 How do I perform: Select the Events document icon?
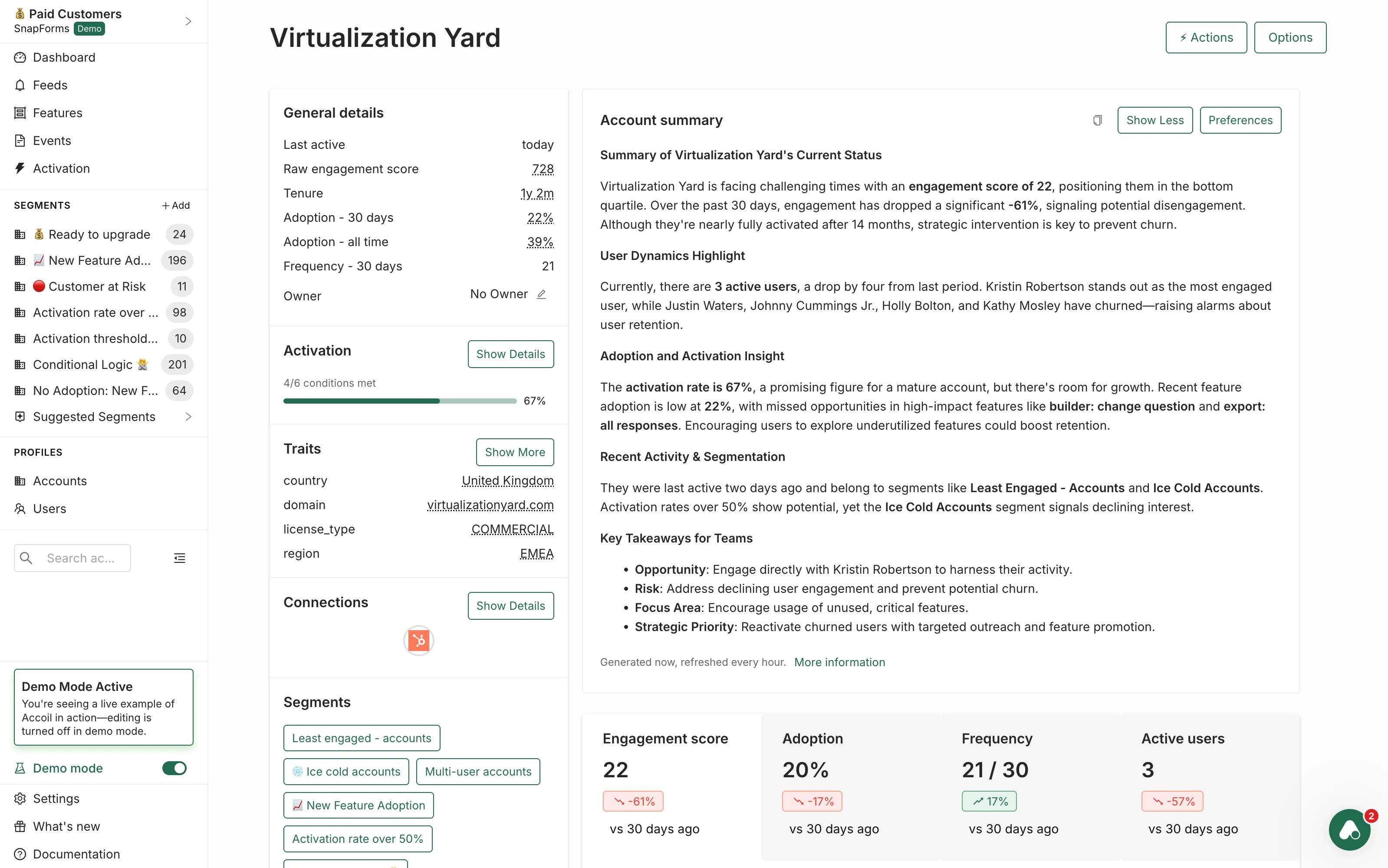20,141
